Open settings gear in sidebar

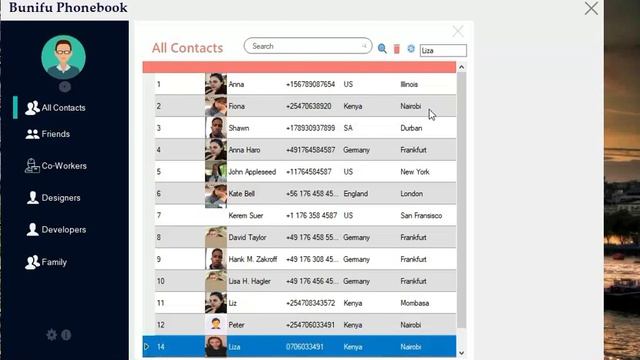click(51, 335)
